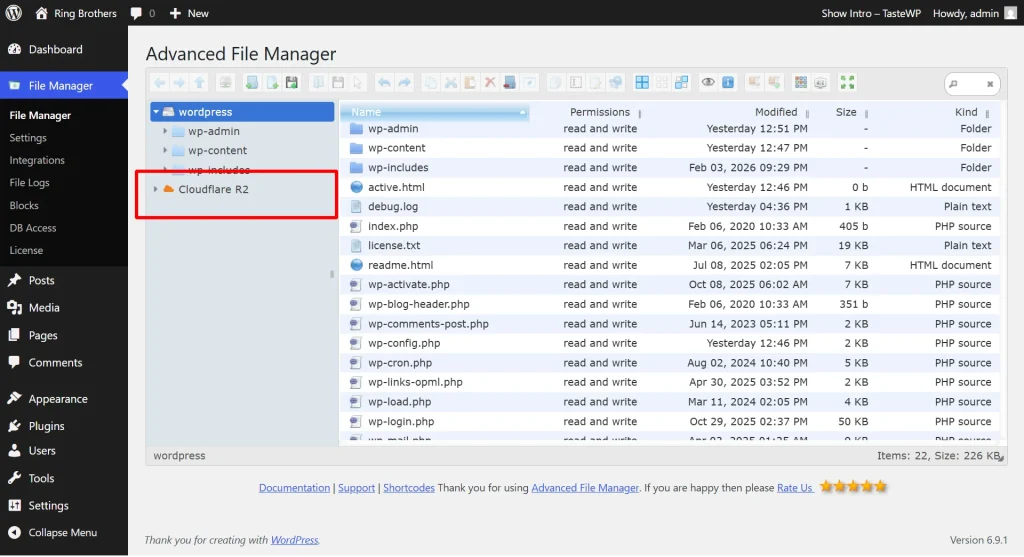Click the extract archive toolbar icon
This screenshot has height=557, width=1024.
(754, 82)
